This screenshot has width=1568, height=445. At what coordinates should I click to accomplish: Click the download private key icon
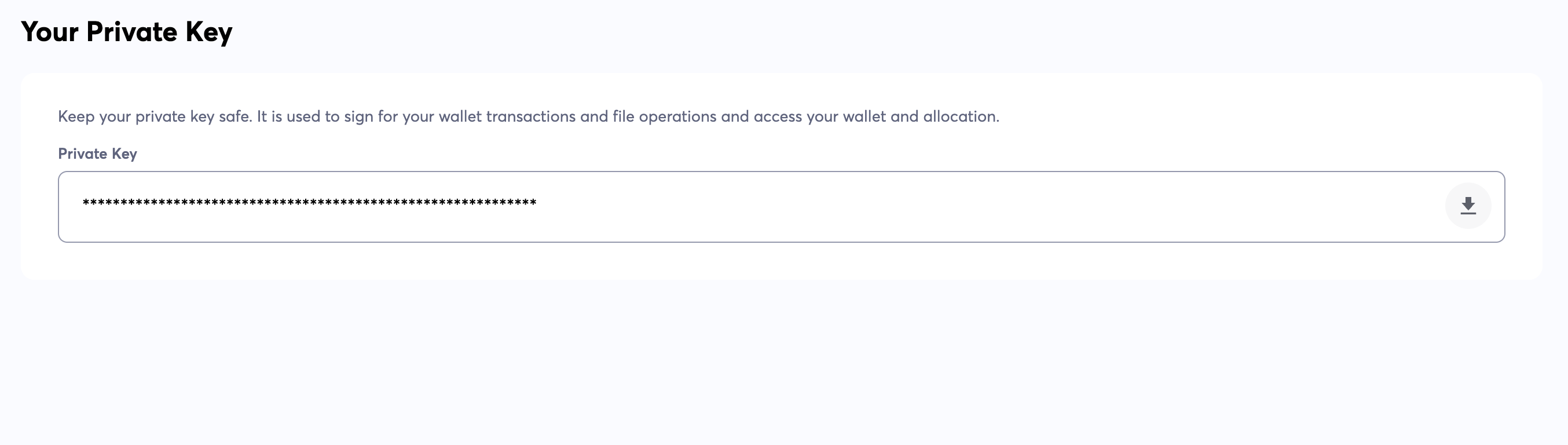point(1468,206)
